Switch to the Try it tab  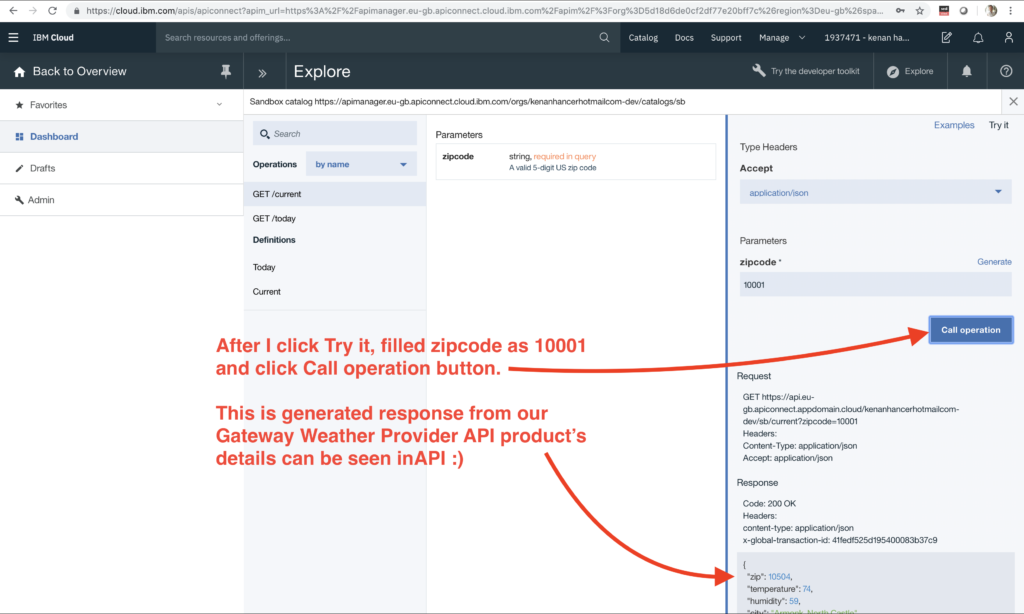[x=998, y=125]
